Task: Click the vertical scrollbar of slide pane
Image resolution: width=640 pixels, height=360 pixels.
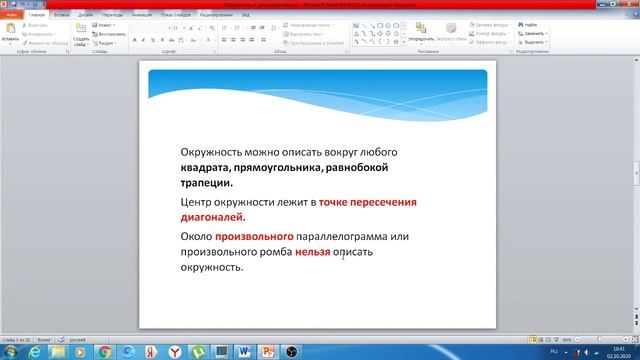Action: [636, 184]
